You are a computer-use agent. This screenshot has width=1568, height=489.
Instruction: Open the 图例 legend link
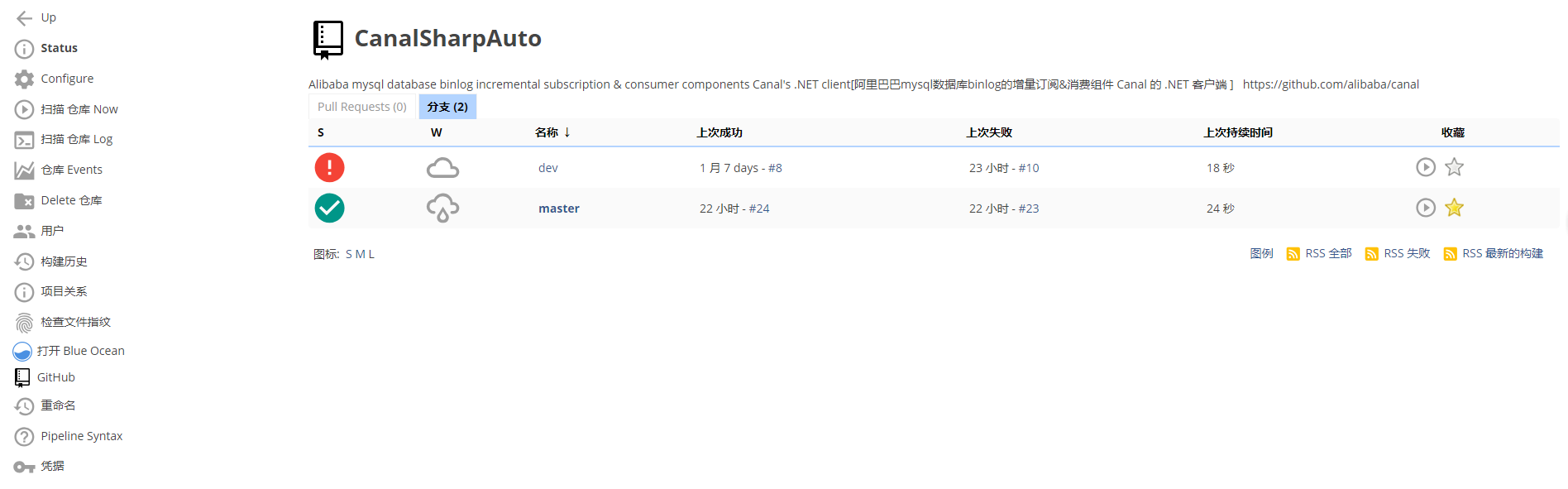click(x=1262, y=253)
